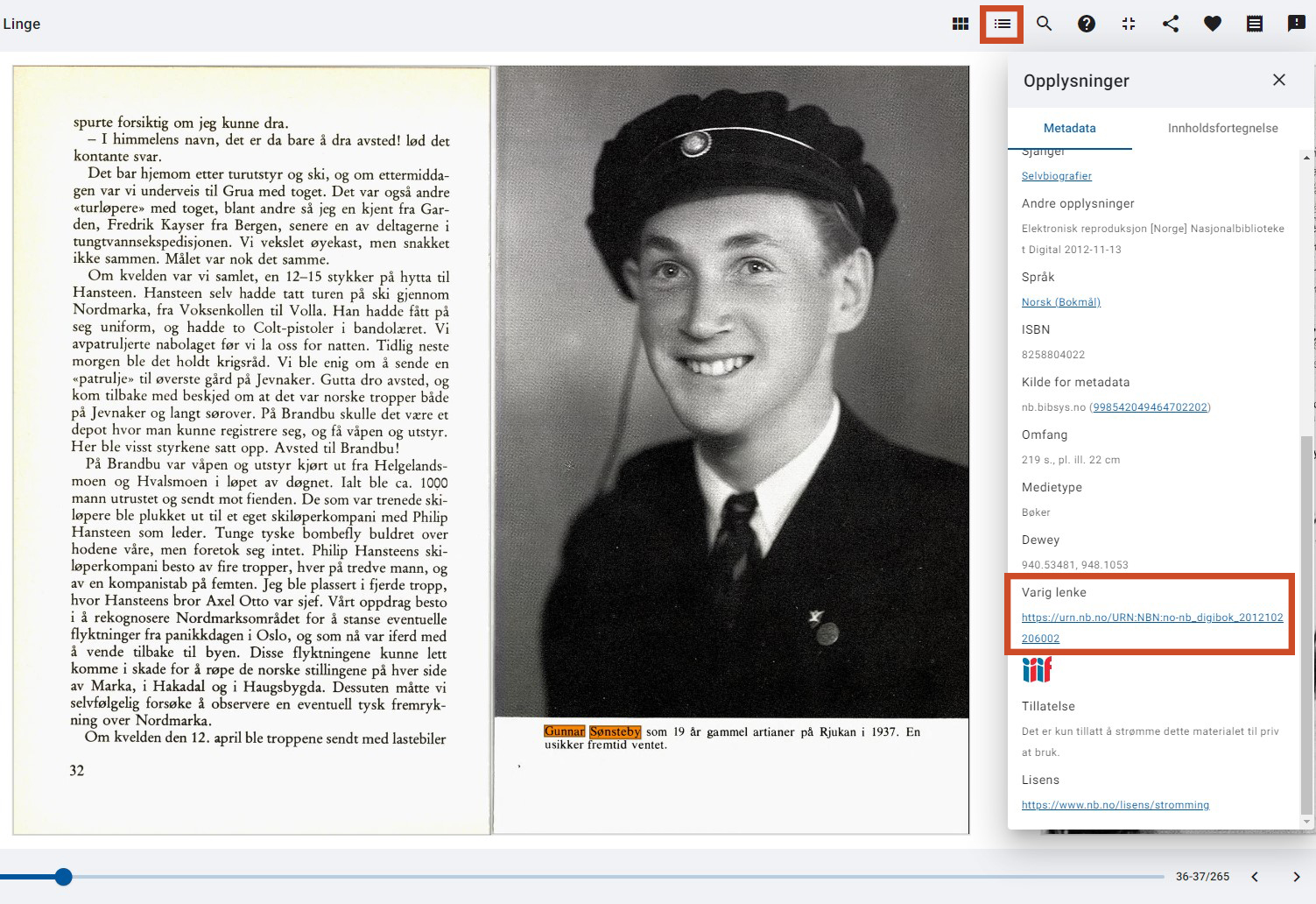Click the Tillatelse label
1316x904 pixels.
tap(1048, 706)
